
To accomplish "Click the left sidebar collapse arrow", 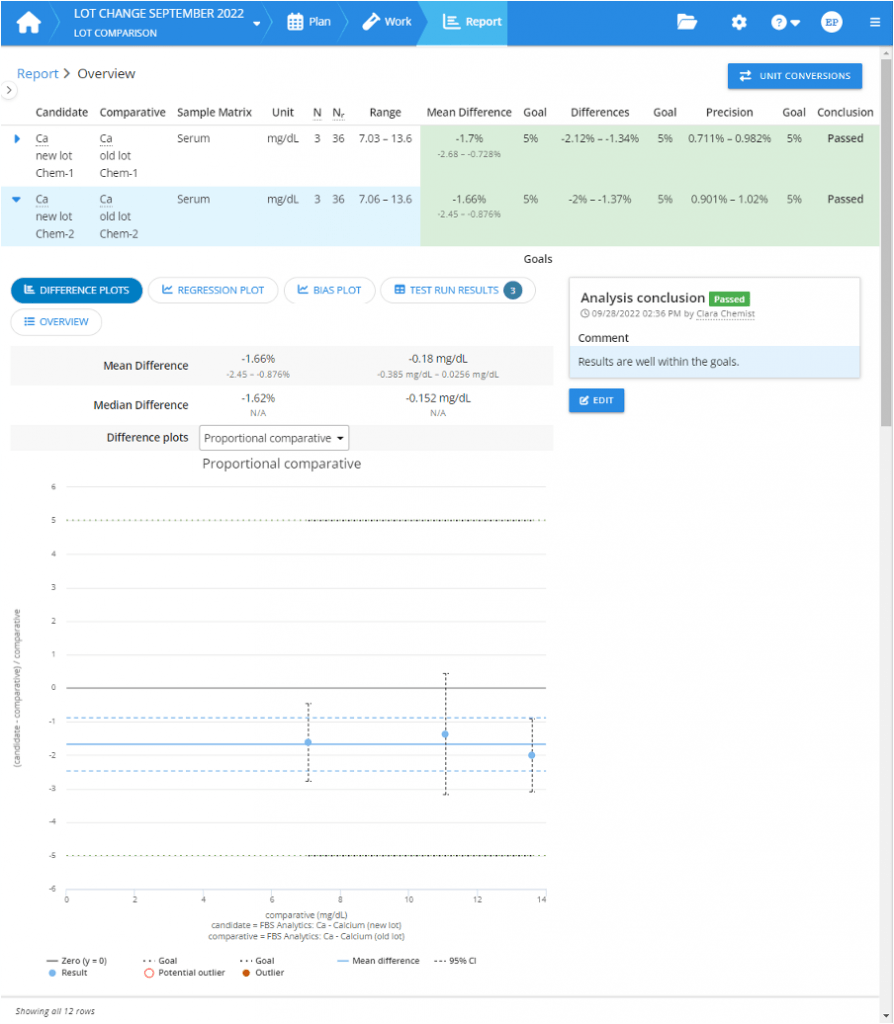I will click(9, 90).
